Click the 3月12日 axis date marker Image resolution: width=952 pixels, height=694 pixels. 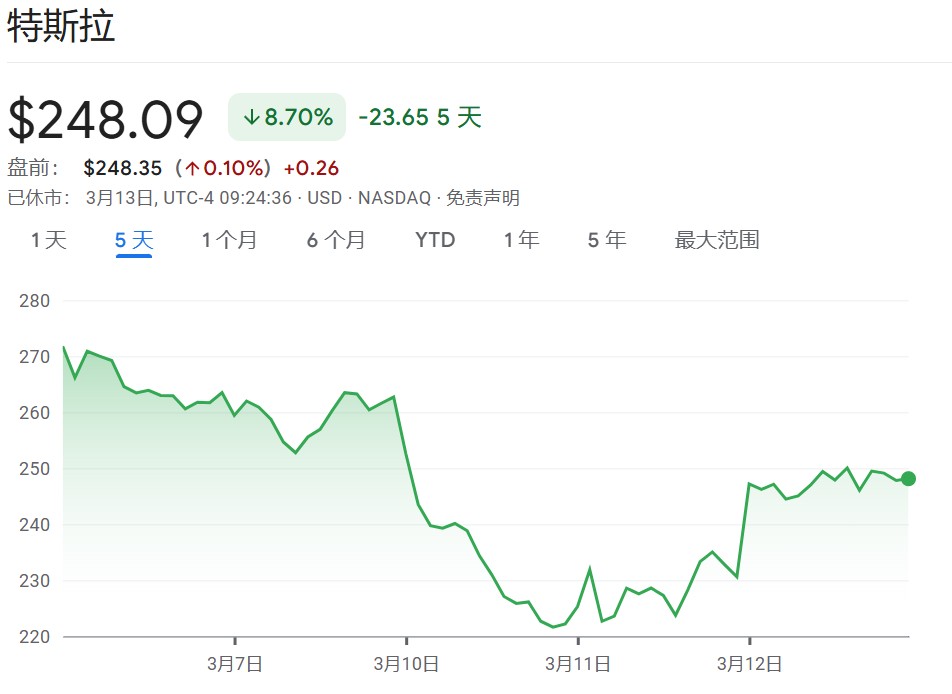(750, 663)
